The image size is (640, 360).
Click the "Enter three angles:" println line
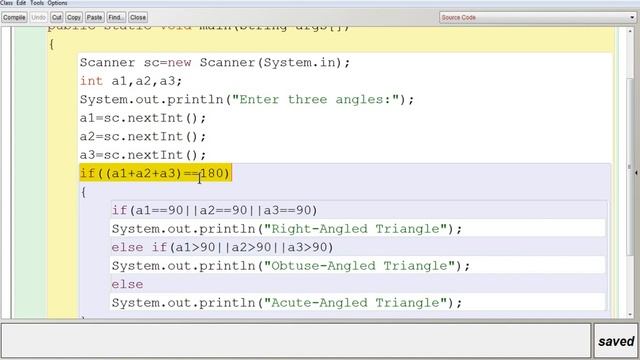247,100
